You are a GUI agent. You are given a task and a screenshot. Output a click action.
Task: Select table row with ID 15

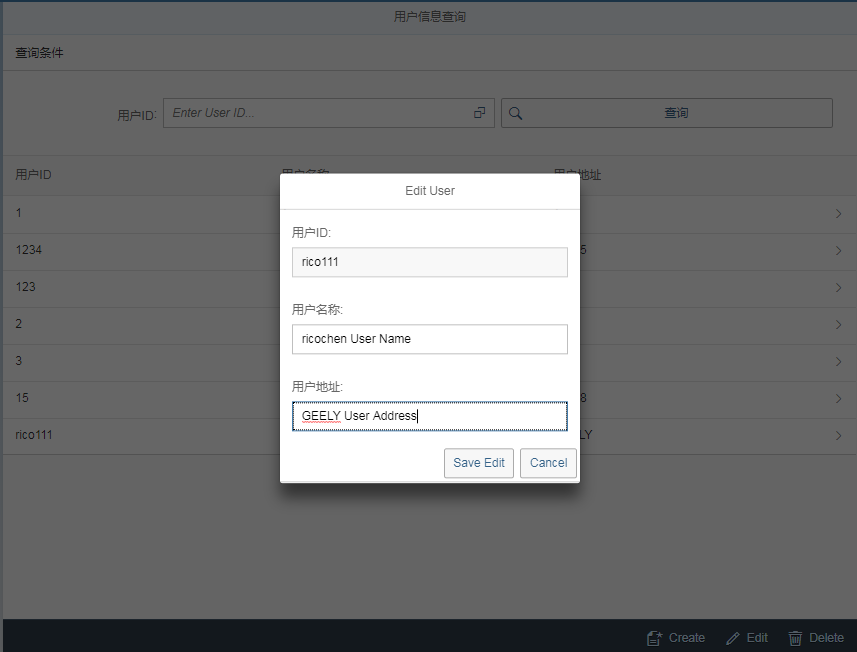[x=430, y=398]
